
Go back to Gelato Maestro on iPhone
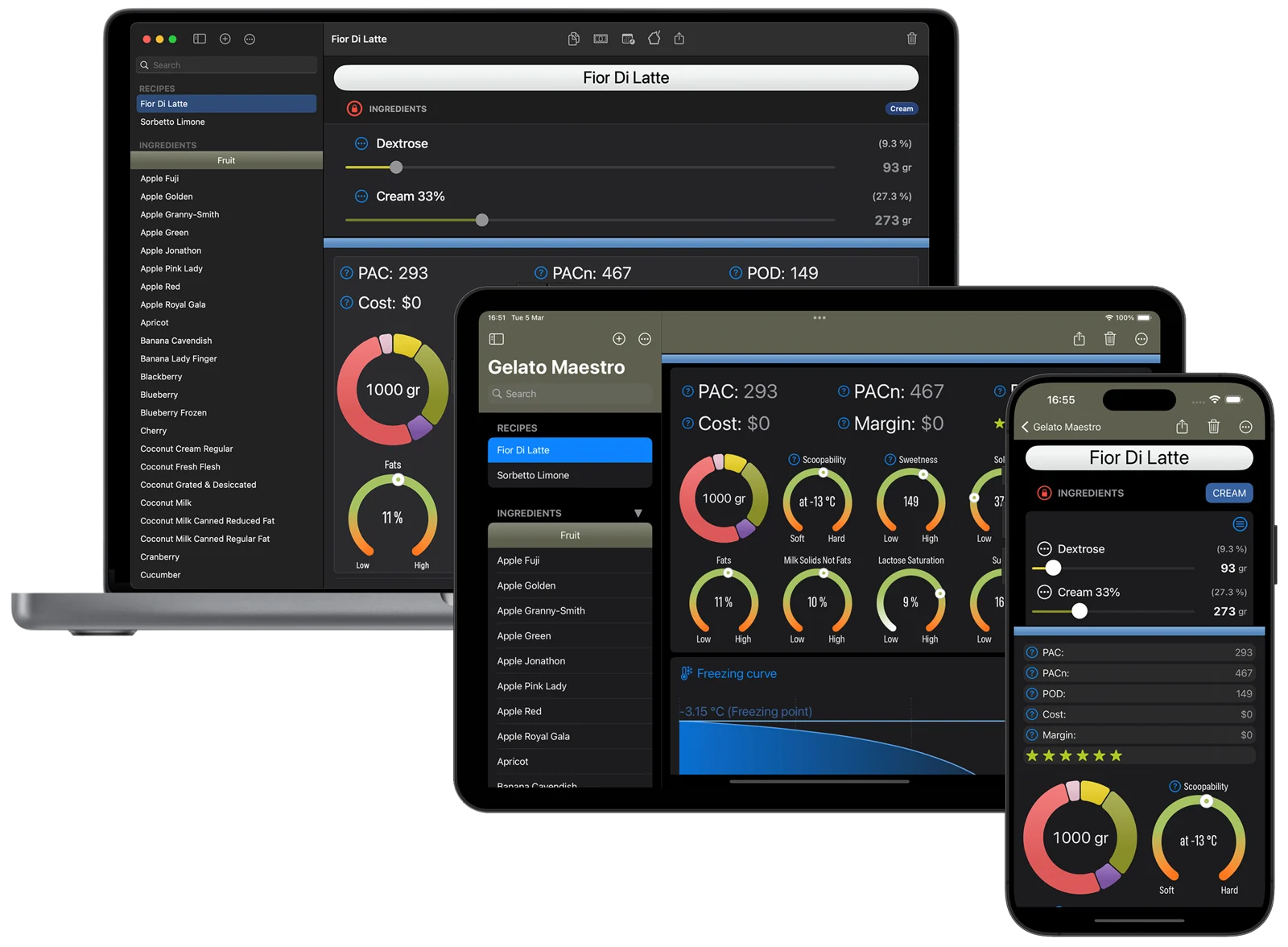point(1061,427)
